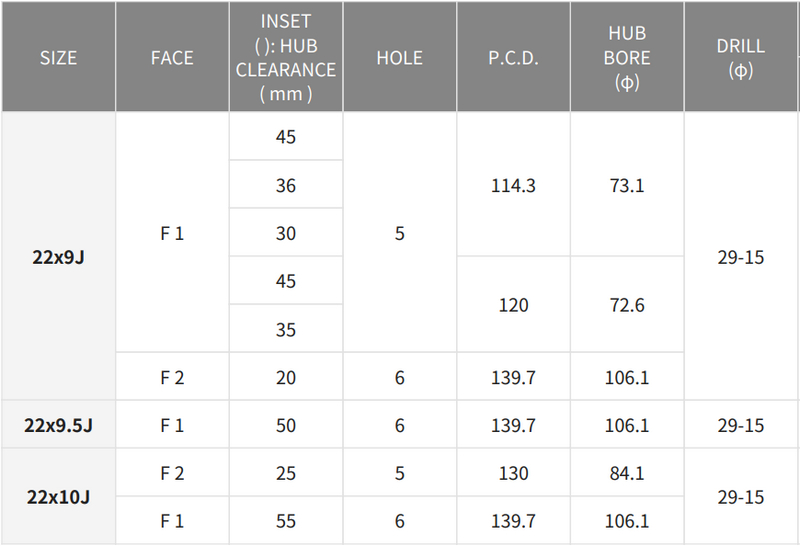The image size is (800, 546).
Task: Select the 22x9.5J size cell
Action: [x=58, y=425]
